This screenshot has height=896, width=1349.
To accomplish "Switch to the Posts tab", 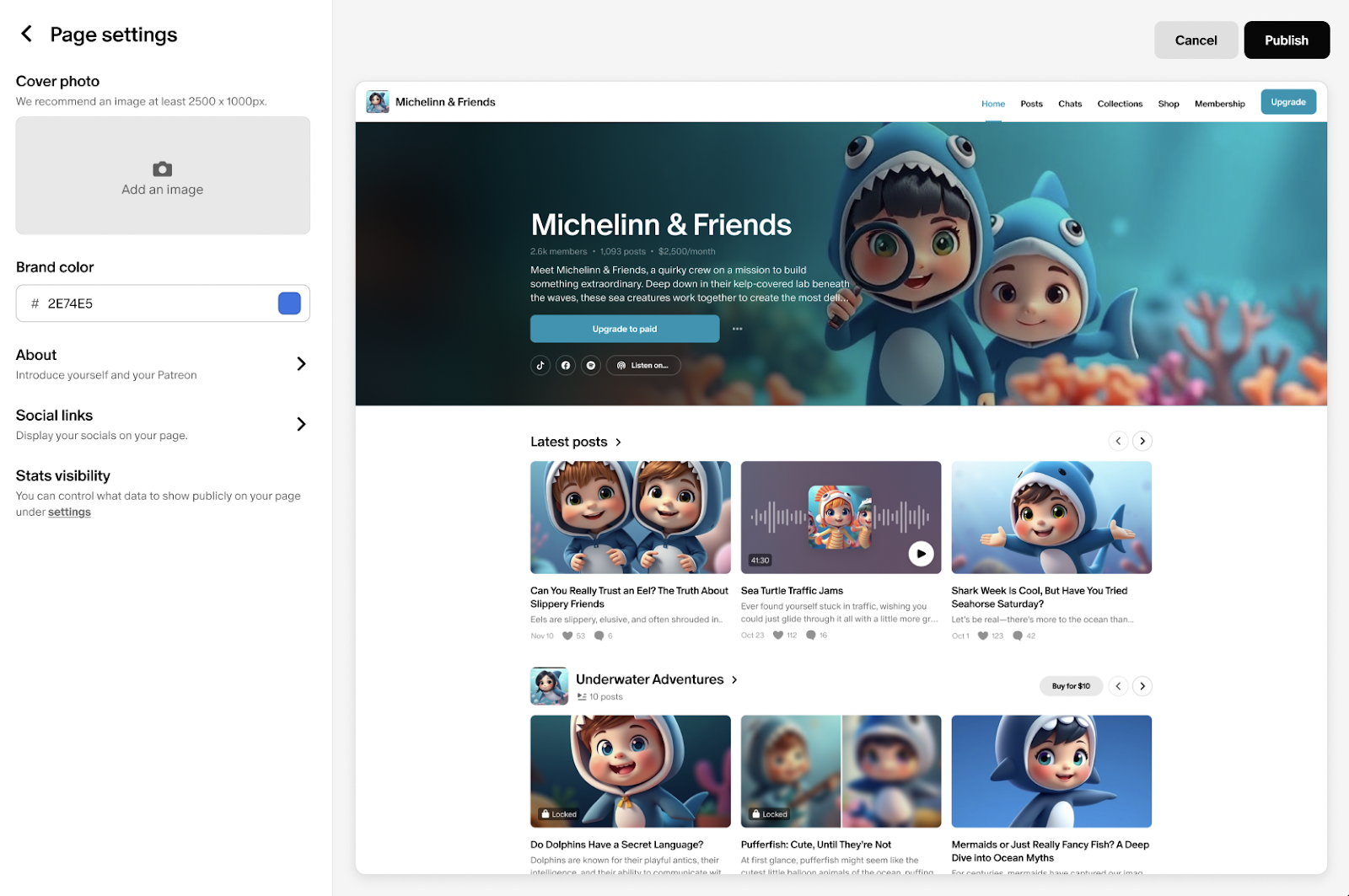I will 1031,104.
